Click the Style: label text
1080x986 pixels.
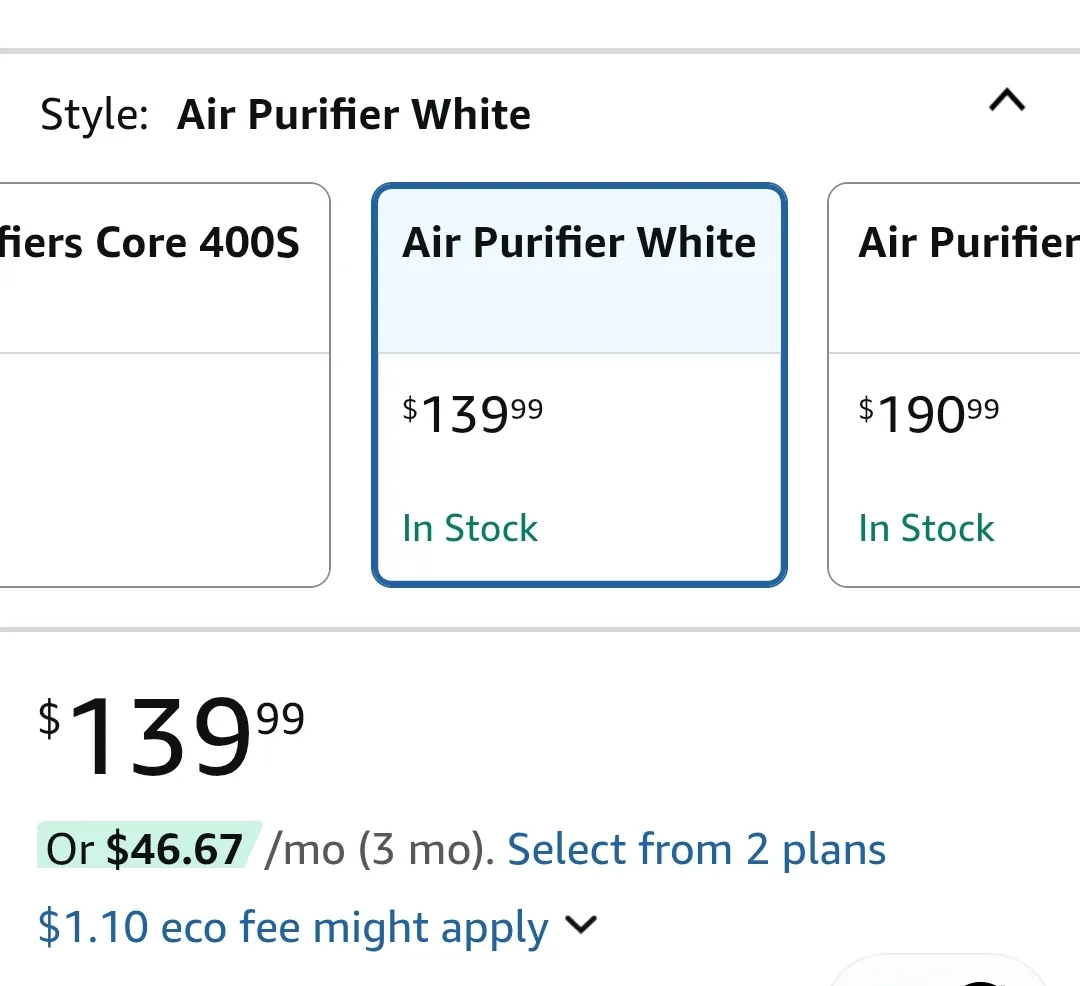pos(89,114)
